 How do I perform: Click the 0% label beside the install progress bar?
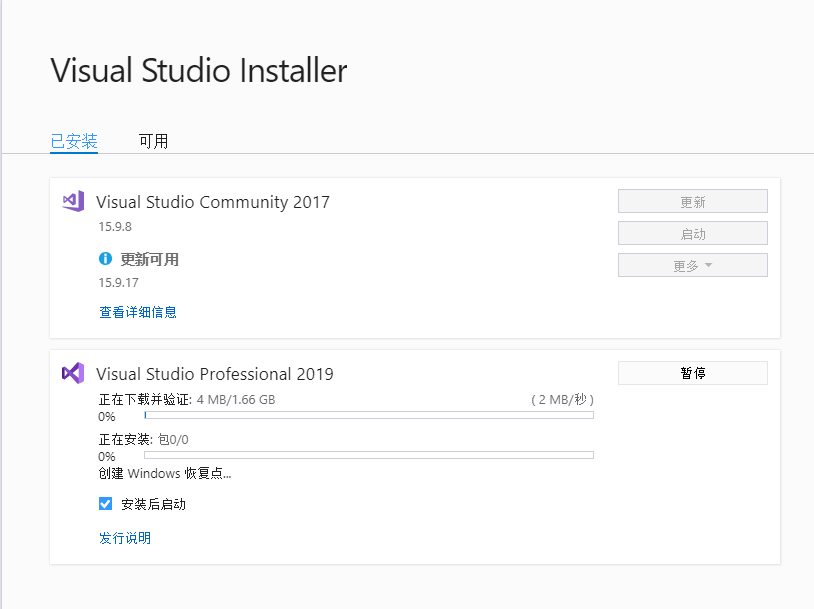click(x=107, y=457)
